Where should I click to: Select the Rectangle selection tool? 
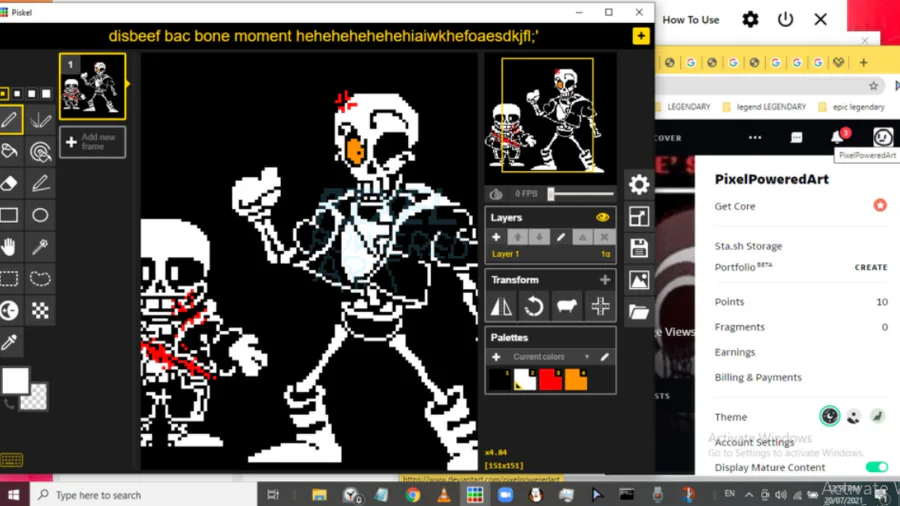coord(10,279)
